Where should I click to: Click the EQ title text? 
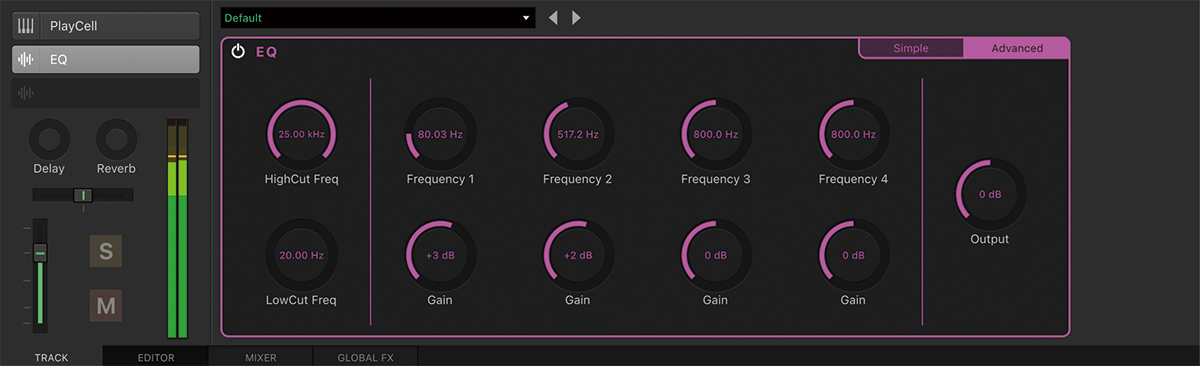coord(267,52)
